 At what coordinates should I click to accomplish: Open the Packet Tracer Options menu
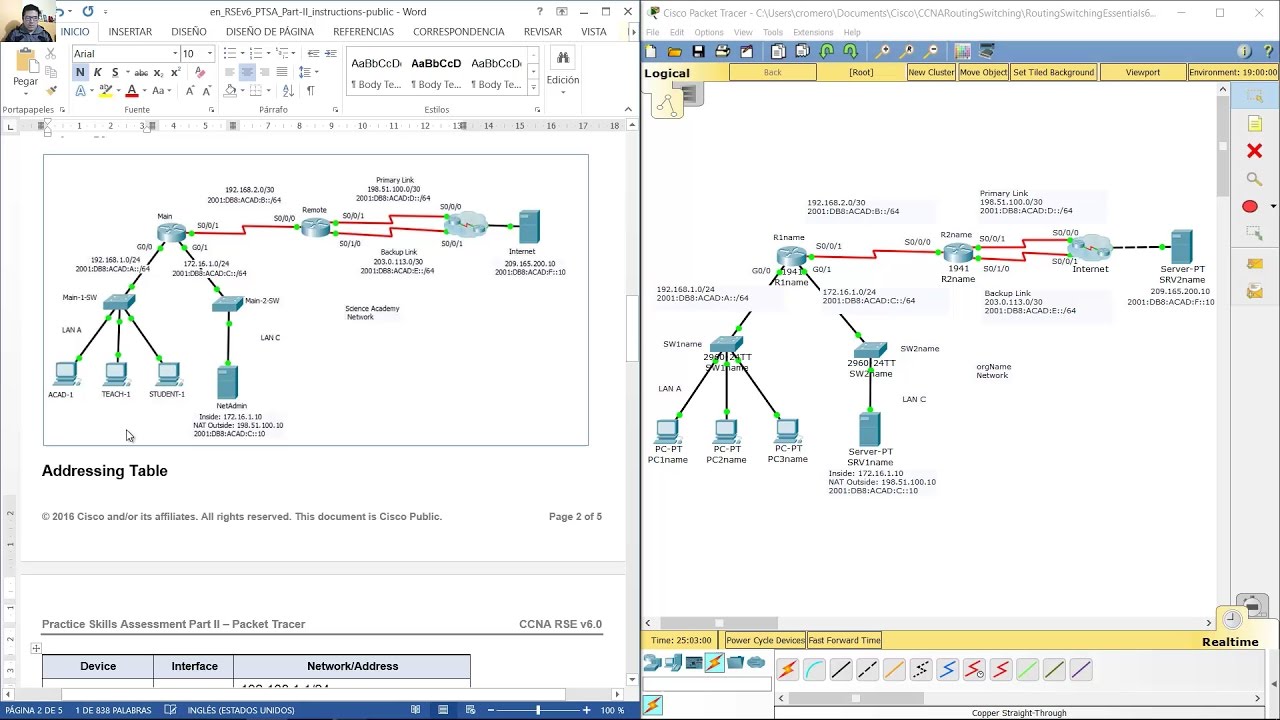(x=709, y=32)
